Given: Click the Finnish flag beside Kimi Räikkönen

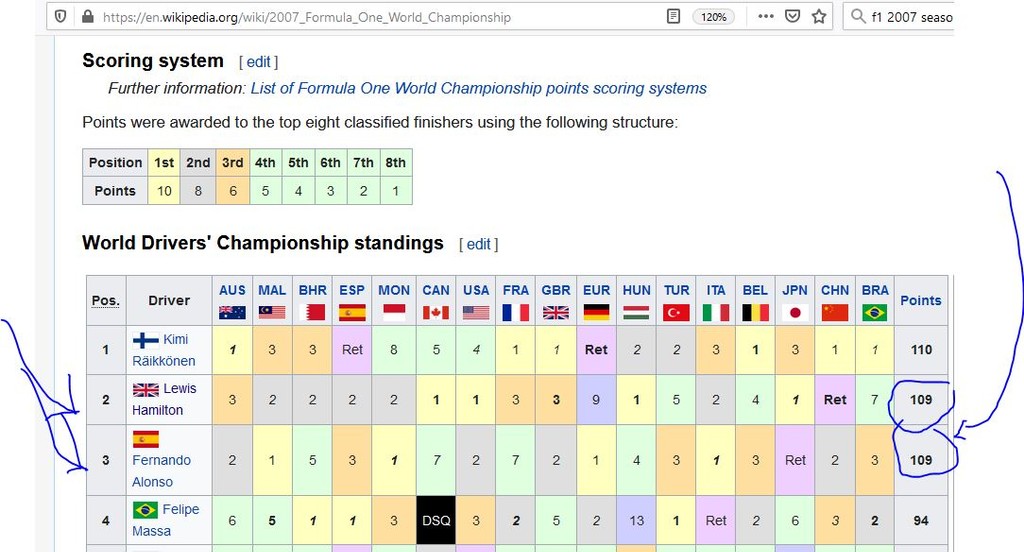Looking at the screenshot, I should [146, 340].
